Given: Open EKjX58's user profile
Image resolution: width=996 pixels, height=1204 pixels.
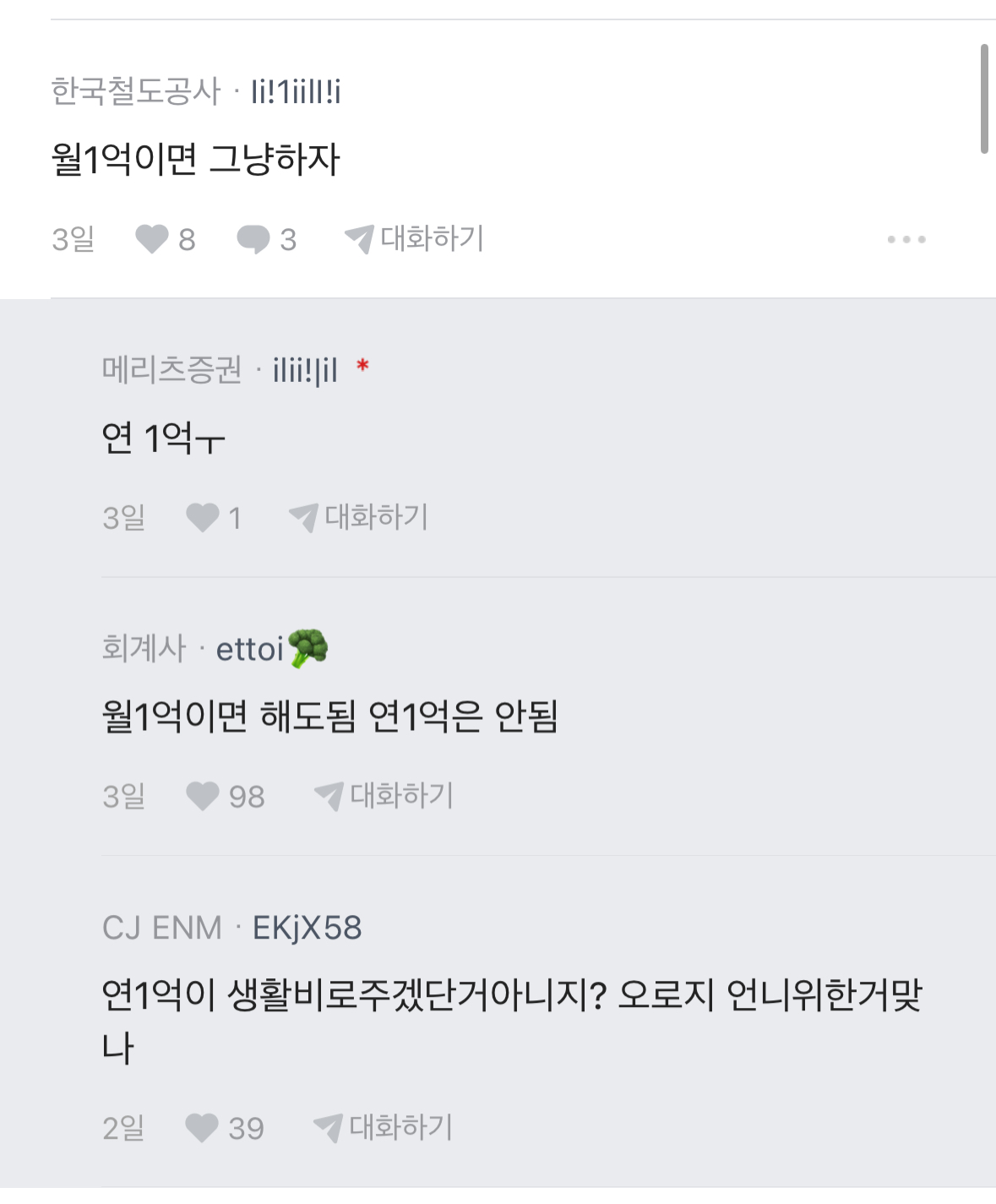Looking at the screenshot, I should (307, 928).
